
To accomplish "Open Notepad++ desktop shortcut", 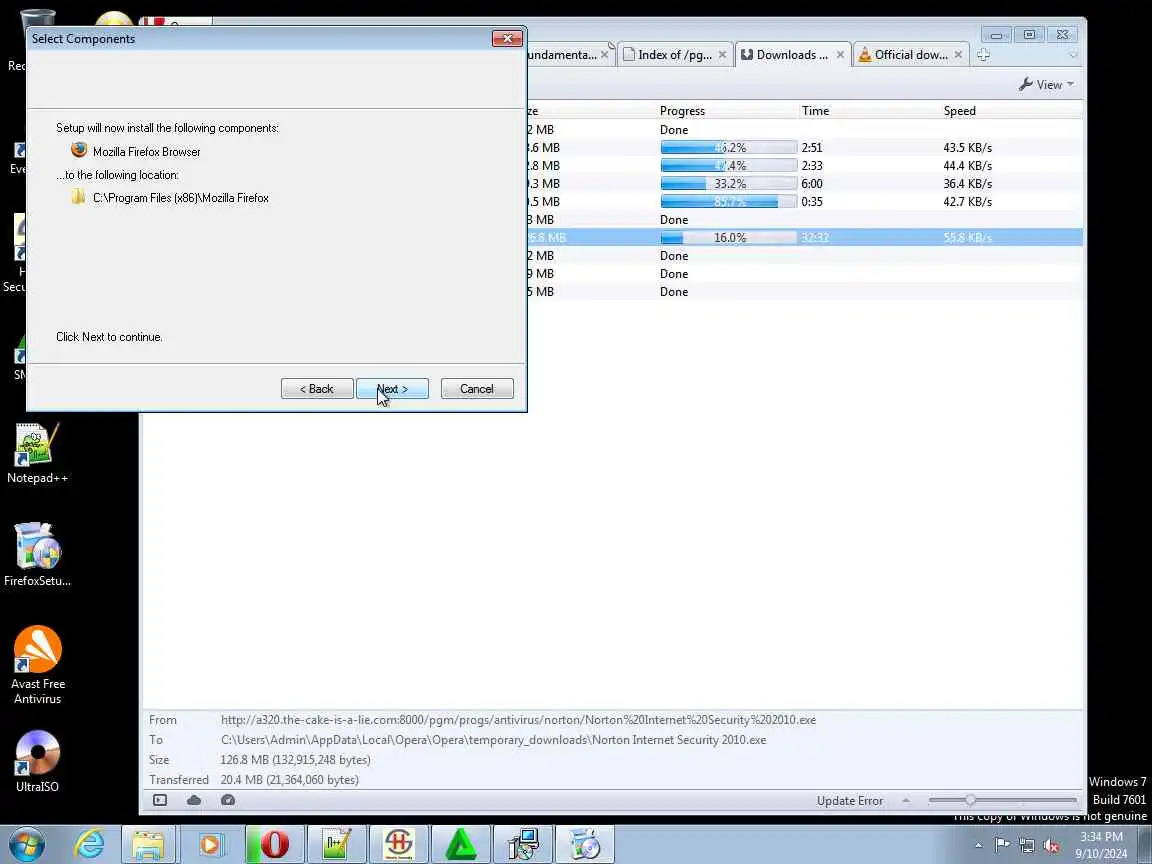I will pyautogui.click(x=37, y=453).
